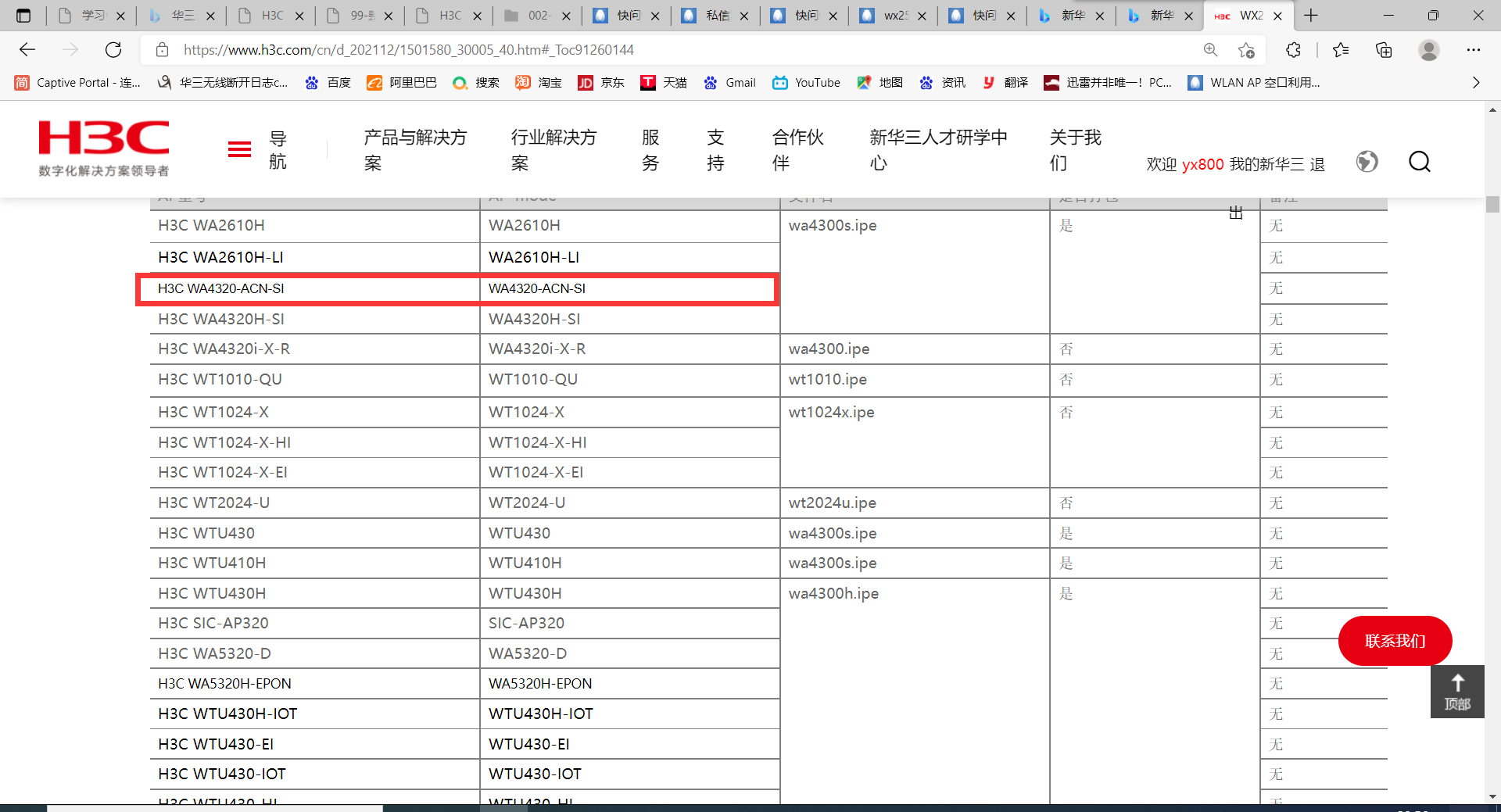Select the wa4300.ipe cell
Screen dimensions: 1501x812
[x=915, y=349]
